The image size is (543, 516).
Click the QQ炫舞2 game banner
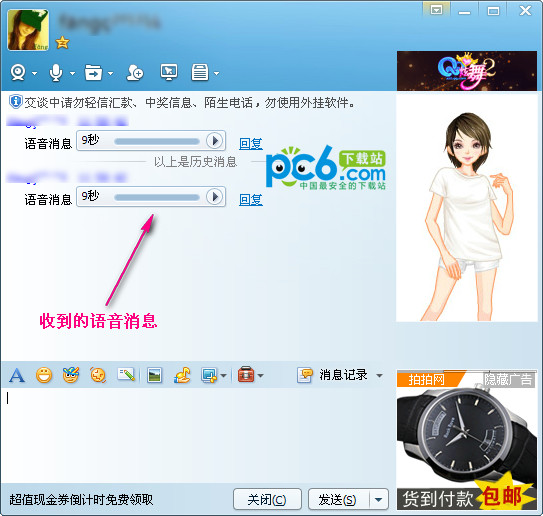click(x=467, y=71)
